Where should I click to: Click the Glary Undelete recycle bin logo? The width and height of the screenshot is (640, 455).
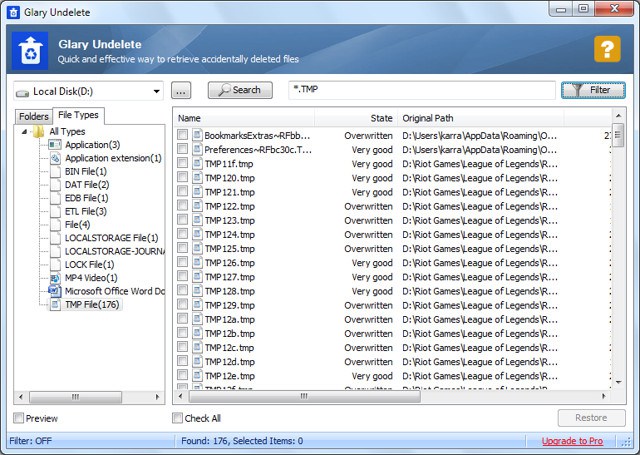point(30,51)
